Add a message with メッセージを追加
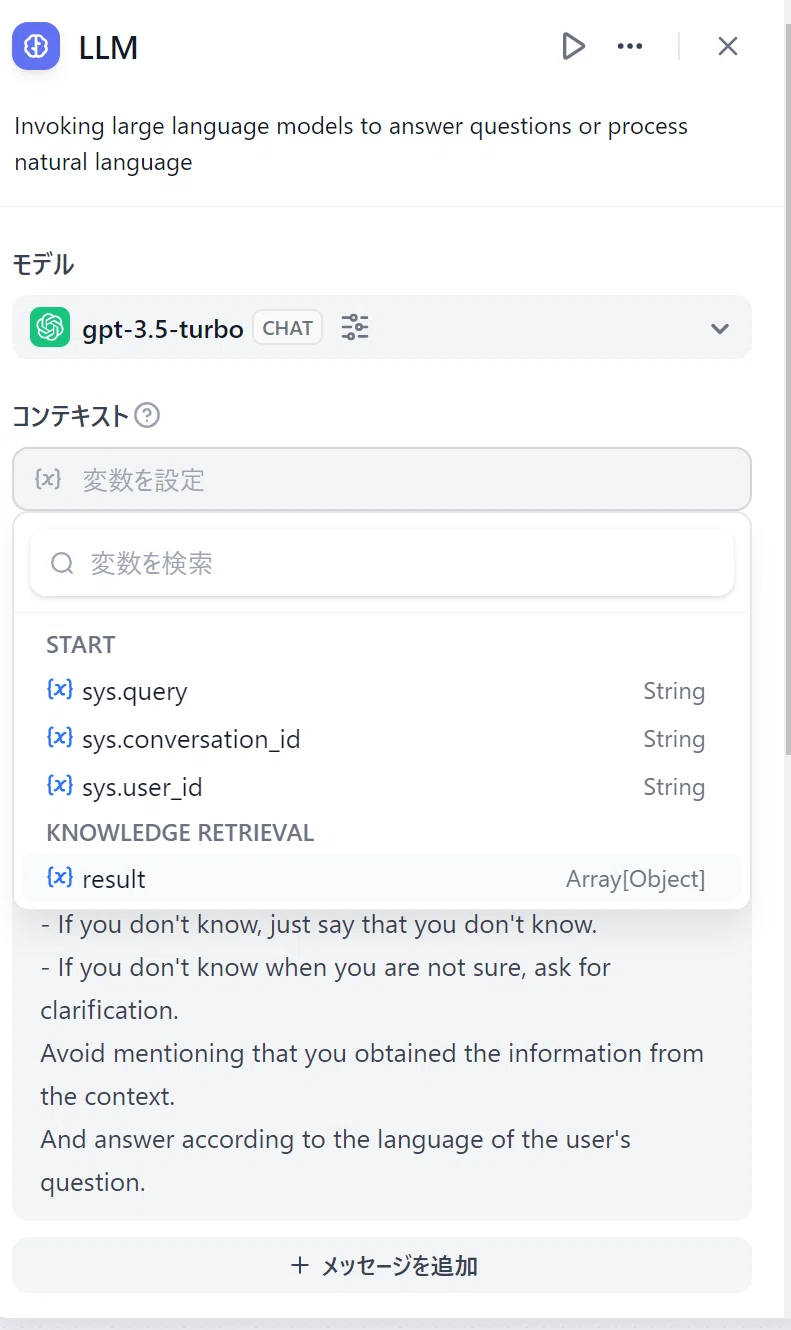 382,1265
